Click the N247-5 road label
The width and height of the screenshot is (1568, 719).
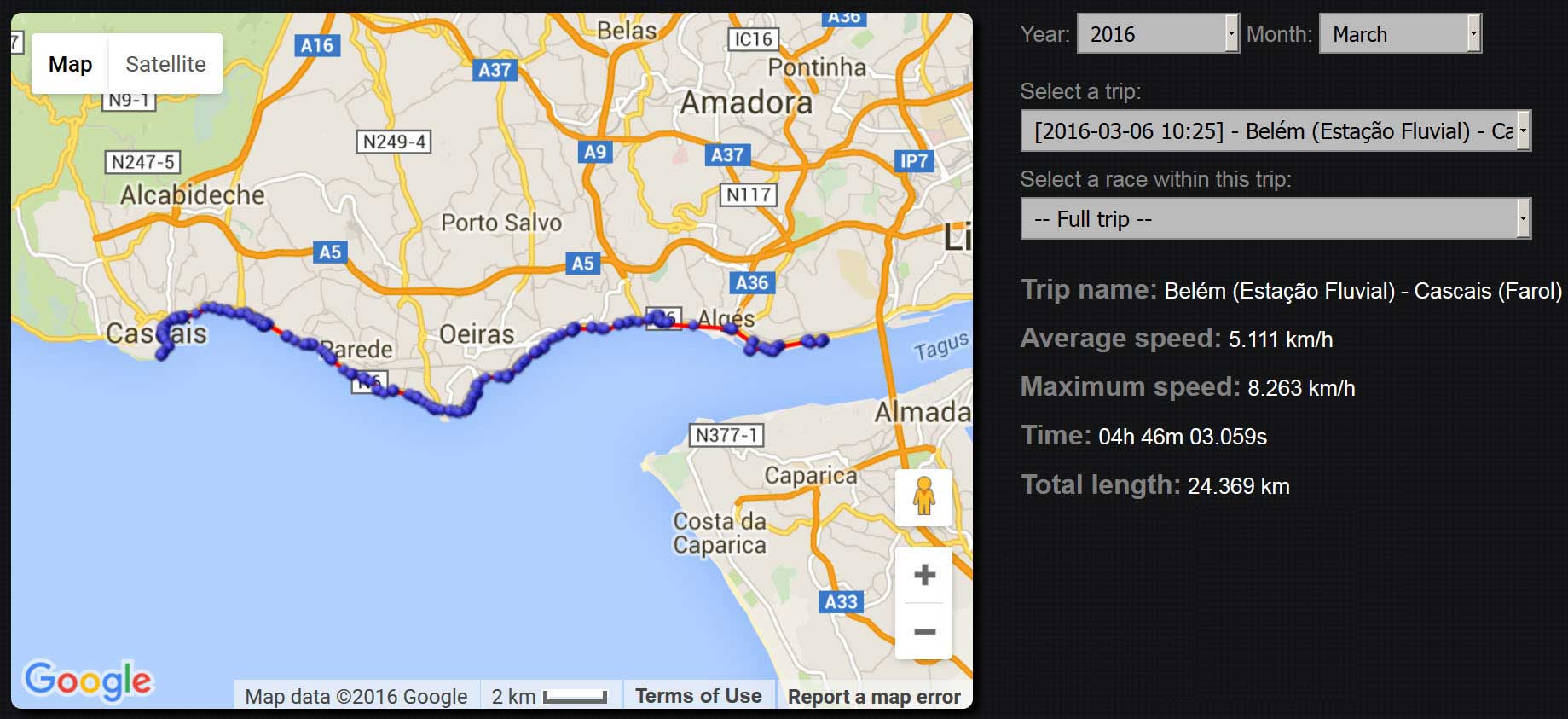point(143,161)
